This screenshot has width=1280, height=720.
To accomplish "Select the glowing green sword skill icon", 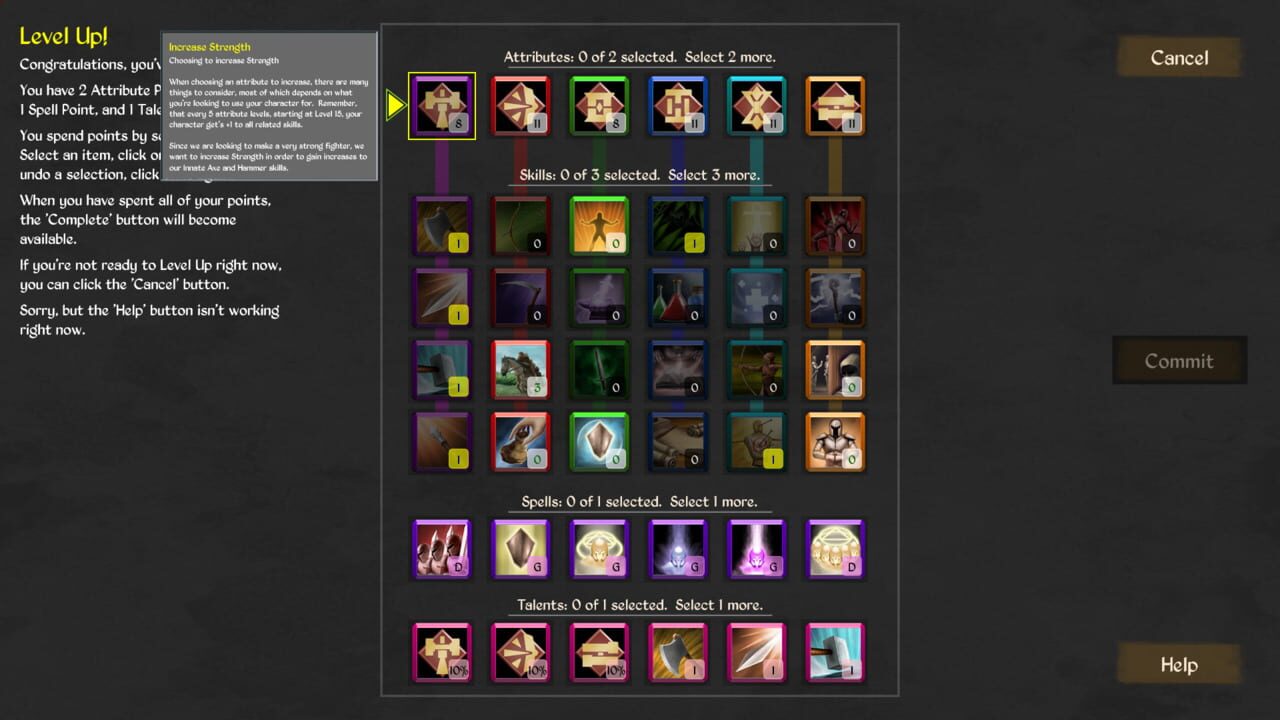I will (599, 369).
